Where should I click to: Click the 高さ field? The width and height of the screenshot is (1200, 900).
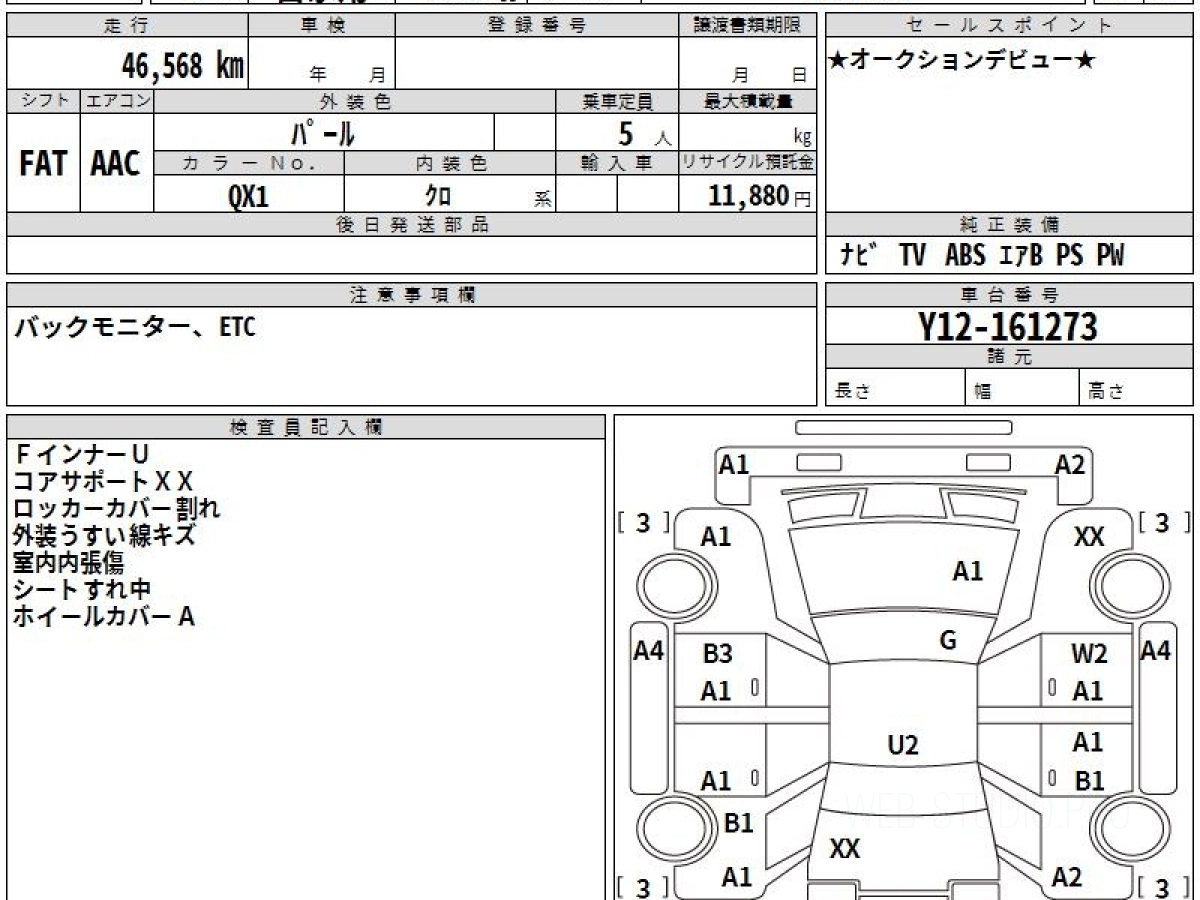(x=1136, y=388)
